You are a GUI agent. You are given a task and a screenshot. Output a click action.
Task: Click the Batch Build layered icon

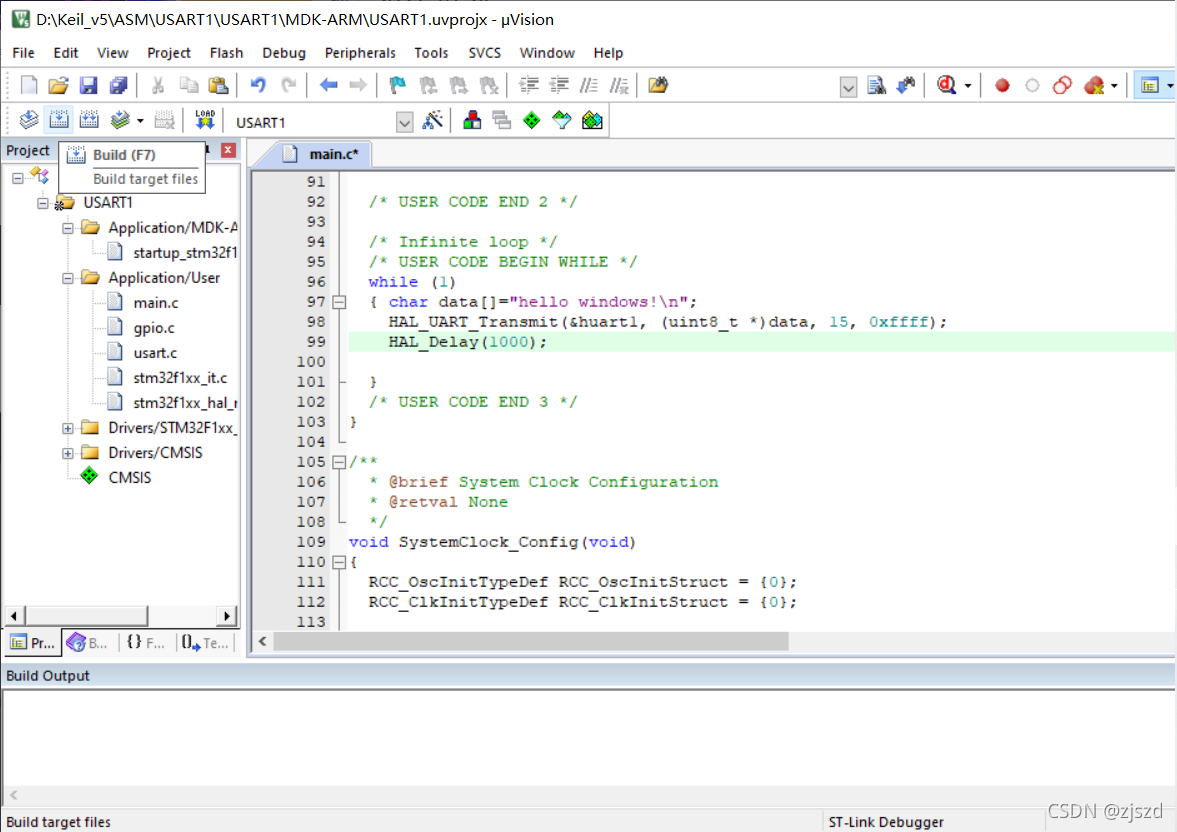(119, 119)
